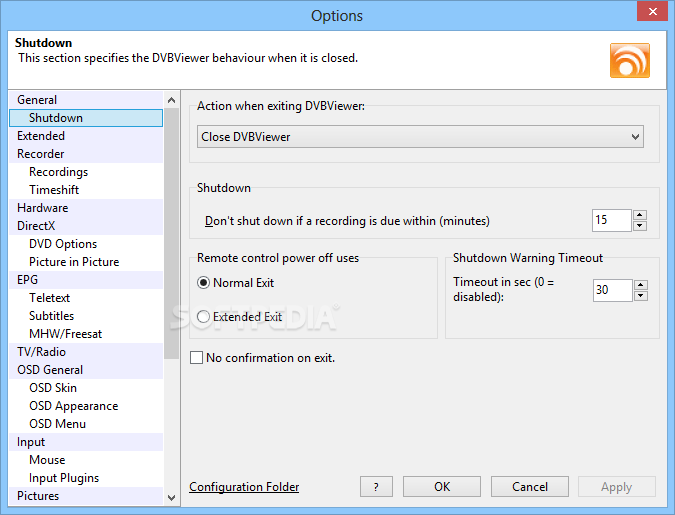Viewport: 675px width, 515px height.
Task: Confirm settings with the OK button
Action: [x=442, y=487]
